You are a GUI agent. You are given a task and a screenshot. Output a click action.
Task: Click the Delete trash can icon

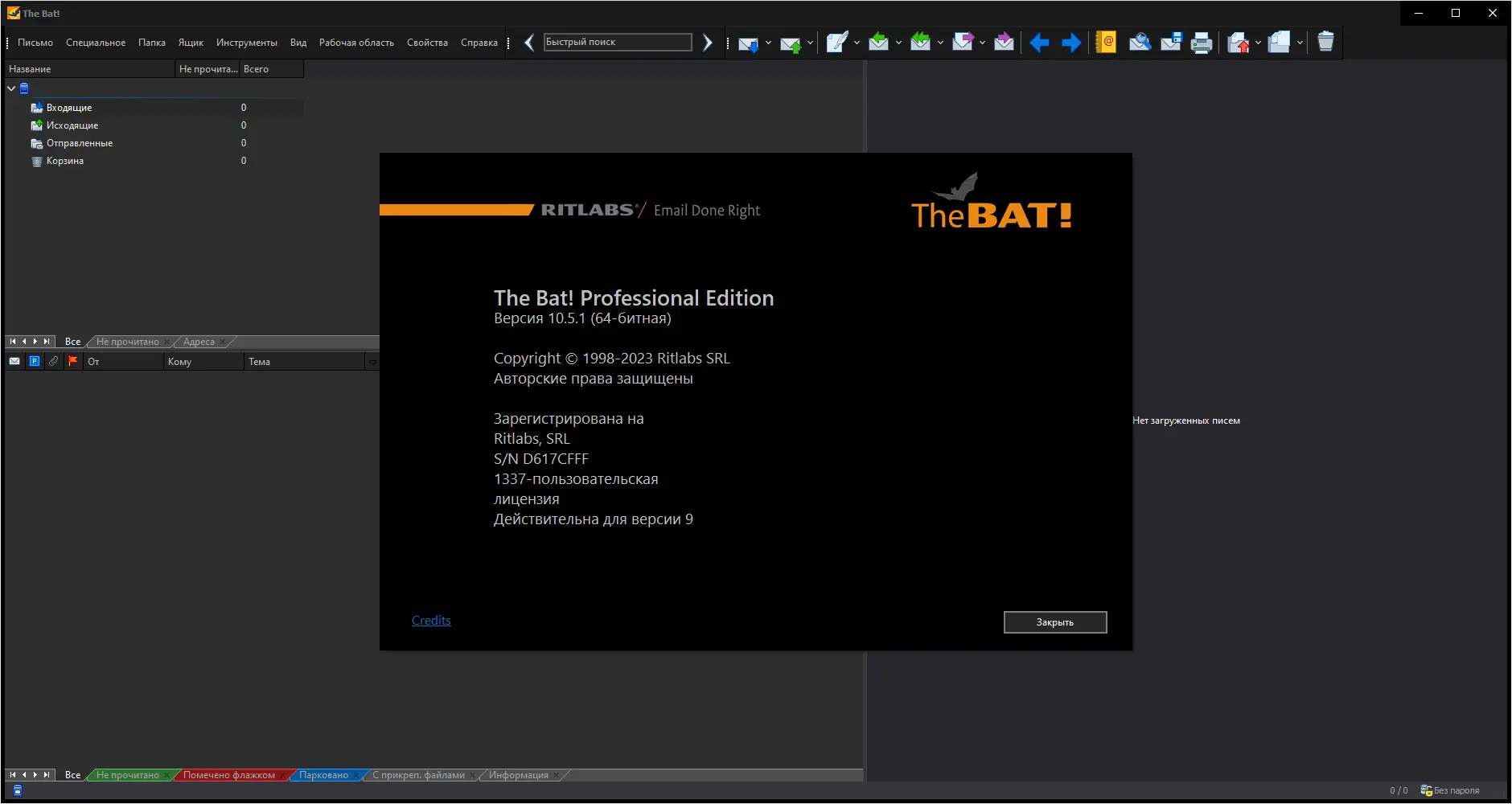[x=1325, y=42]
